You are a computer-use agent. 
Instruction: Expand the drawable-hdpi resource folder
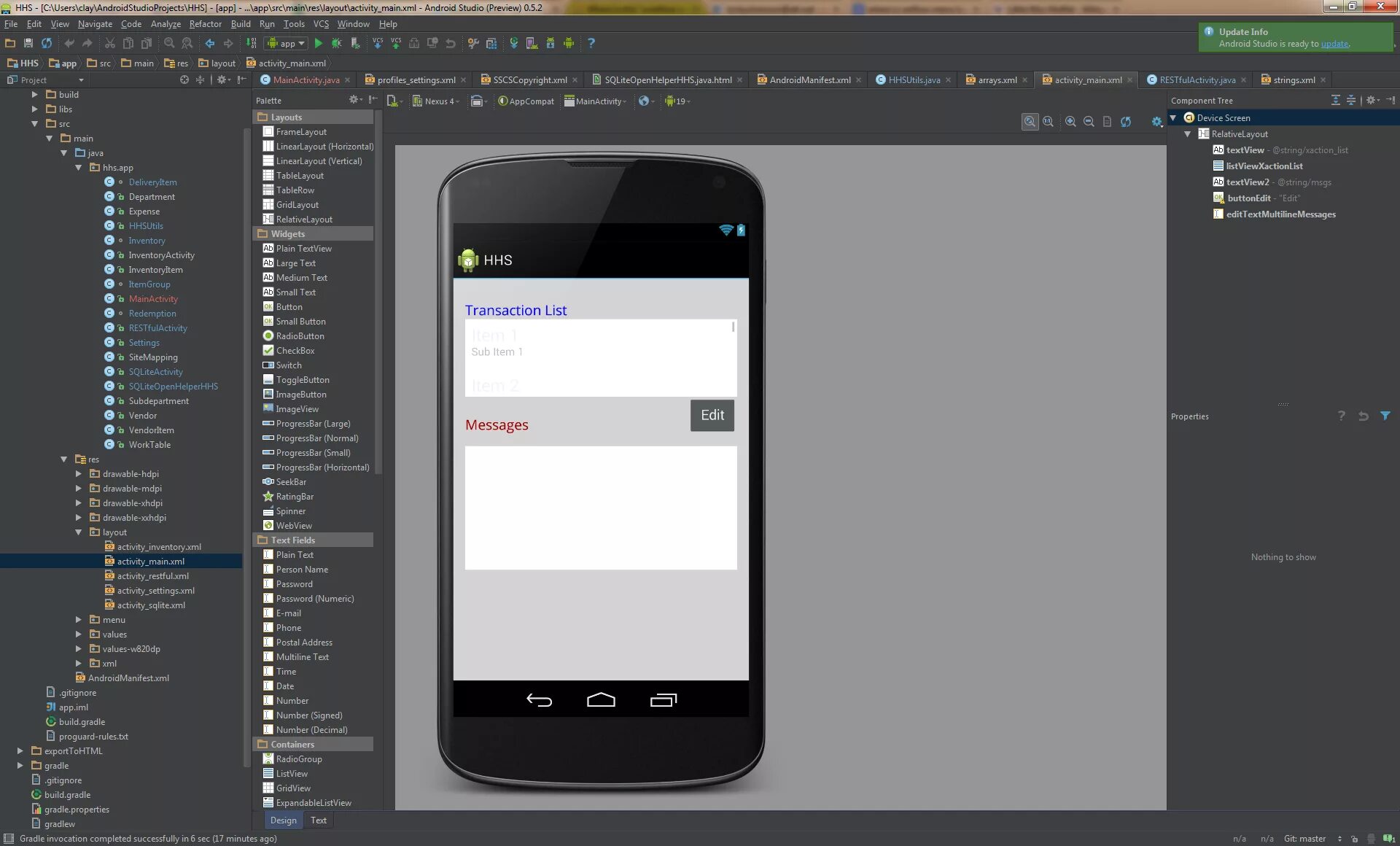[x=79, y=473]
